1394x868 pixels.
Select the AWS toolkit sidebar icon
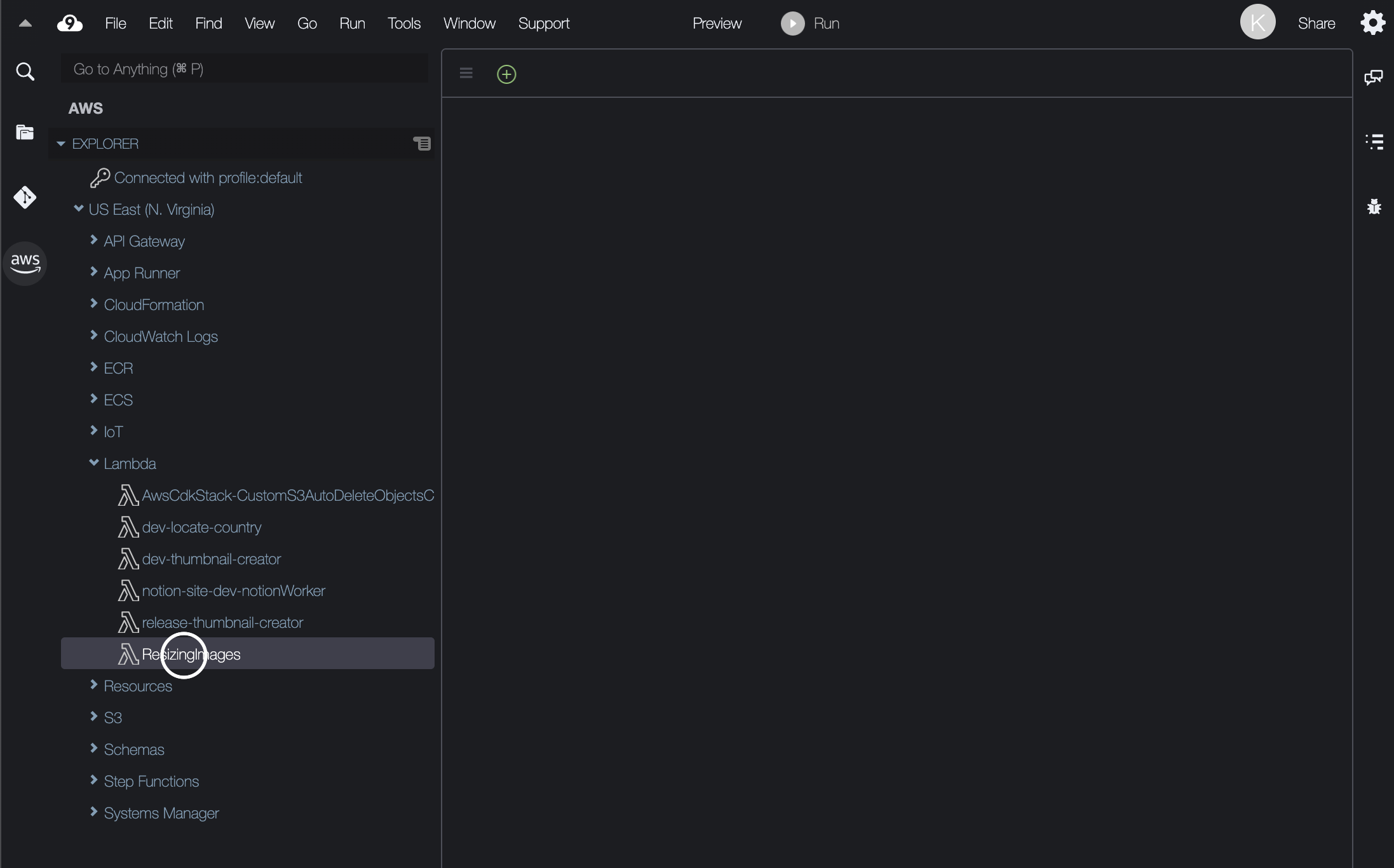(x=25, y=263)
